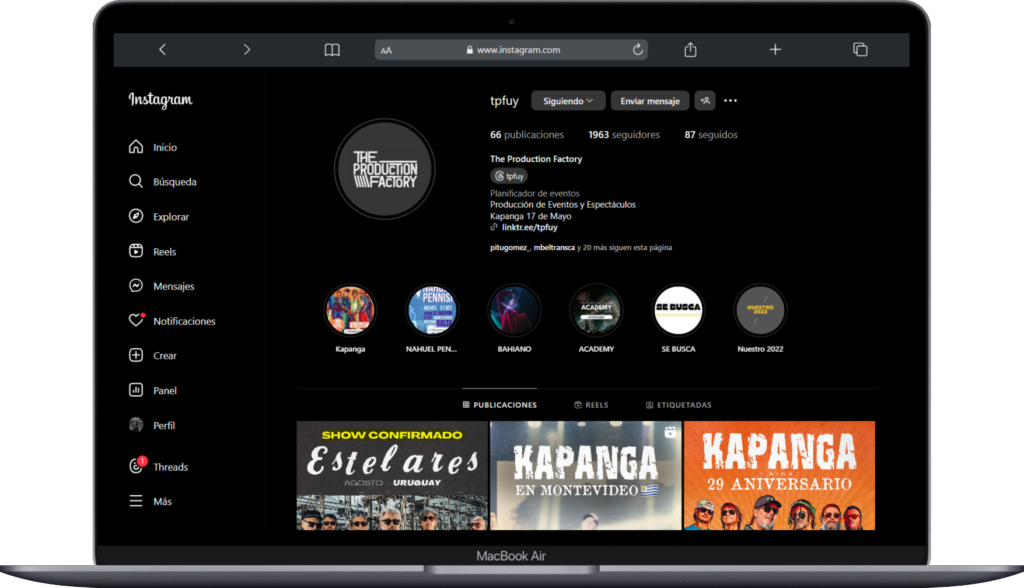Click the suggested accounts person-plus icon

(705, 101)
